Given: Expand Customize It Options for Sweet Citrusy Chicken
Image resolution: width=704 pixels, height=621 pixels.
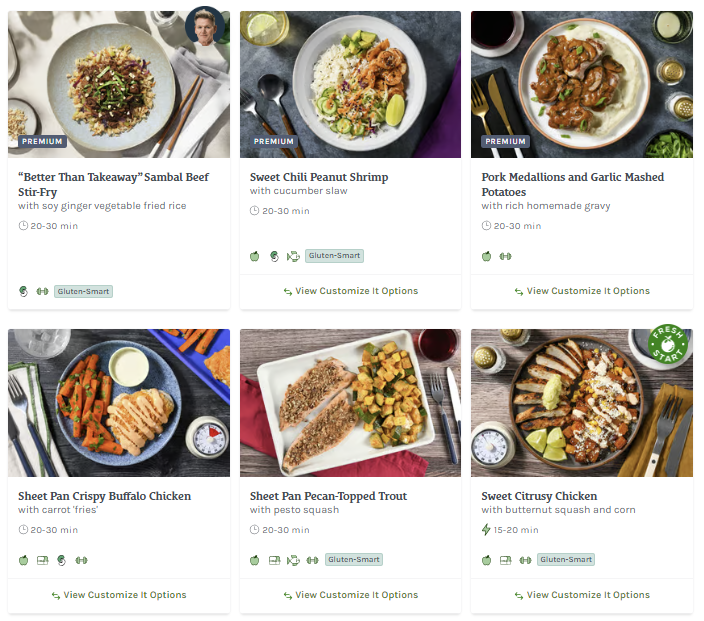Looking at the screenshot, I should [581, 595].
